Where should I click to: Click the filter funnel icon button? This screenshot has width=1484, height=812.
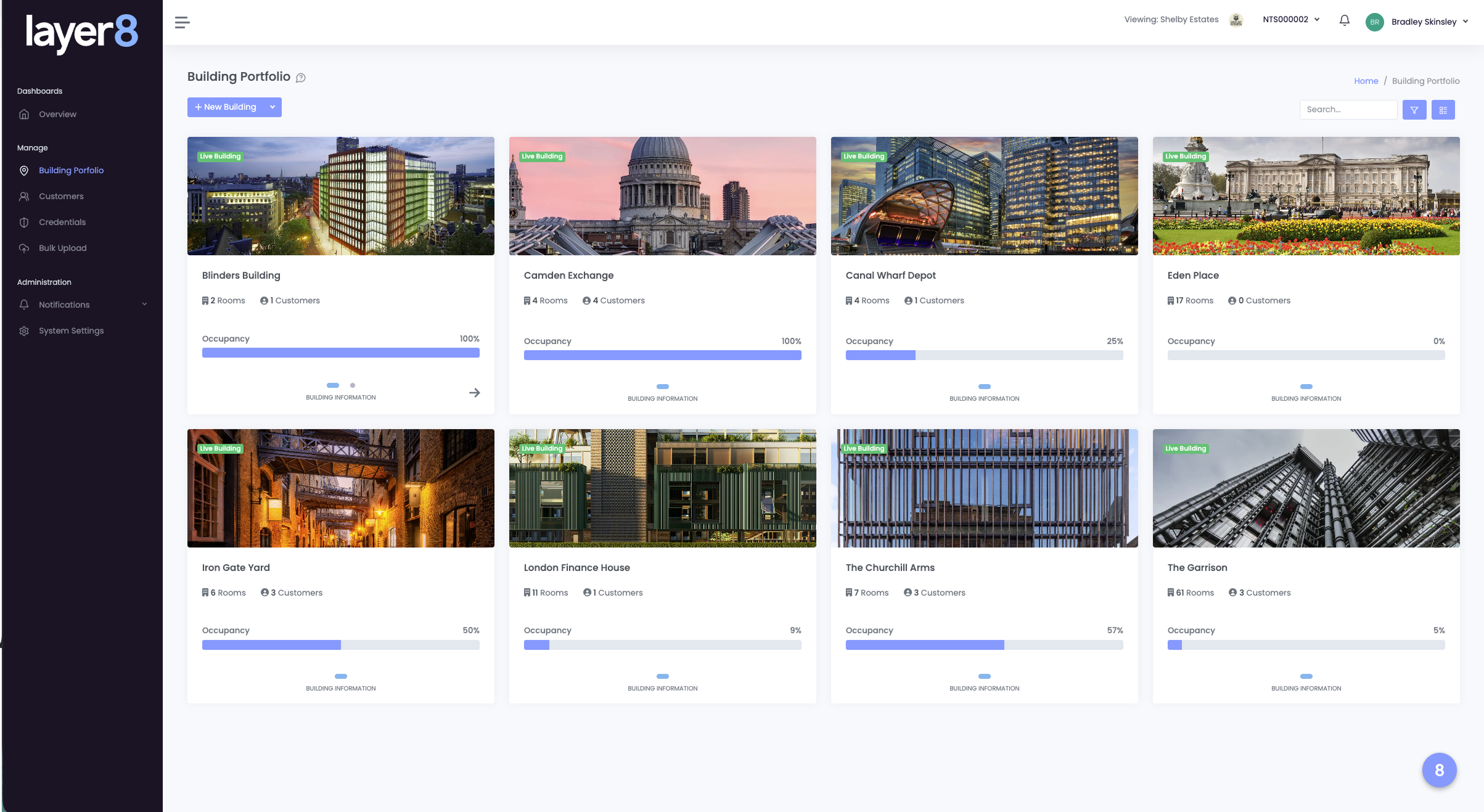pyautogui.click(x=1414, y=110)
